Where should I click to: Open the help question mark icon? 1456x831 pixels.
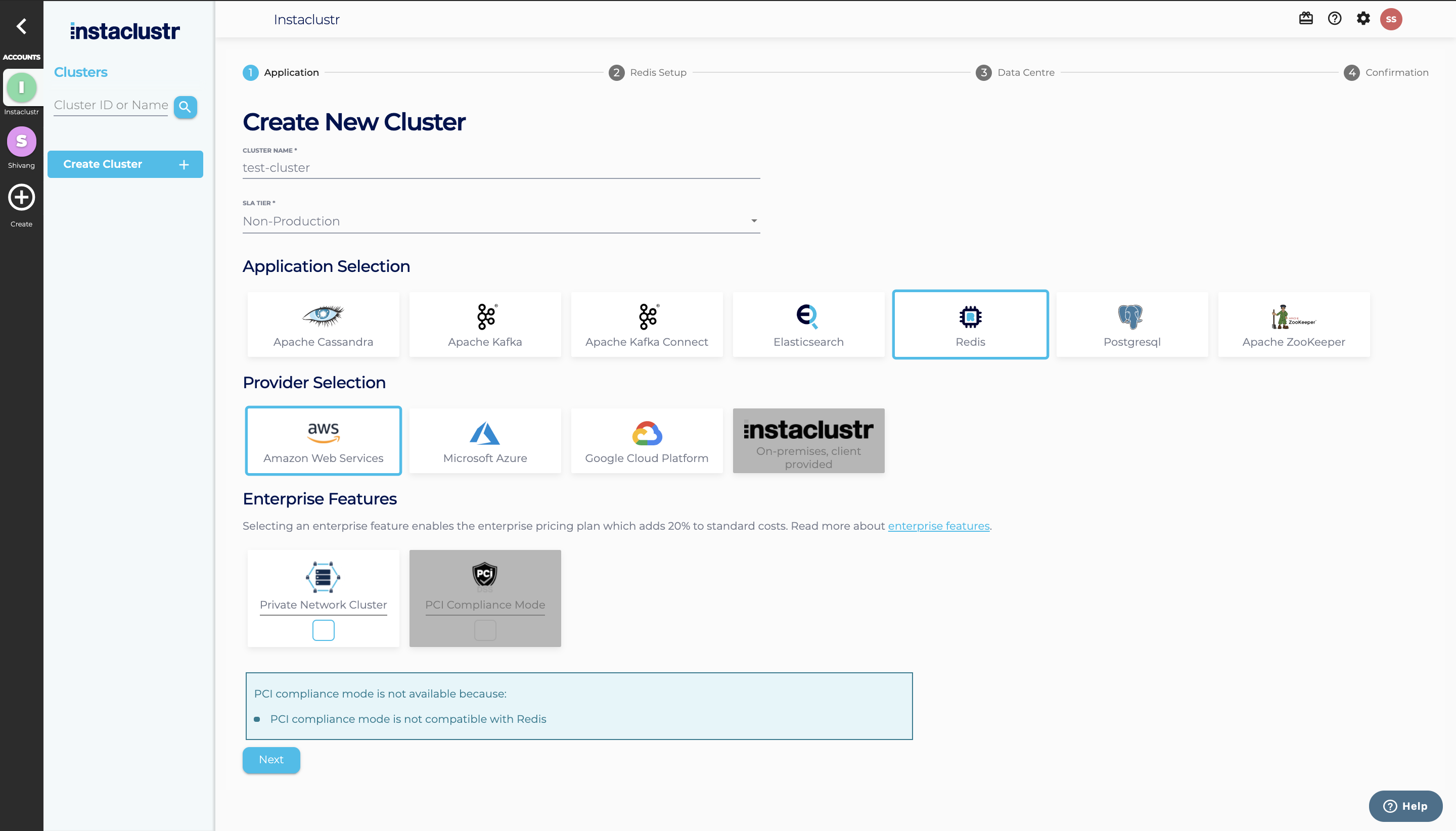point(1335,19)
